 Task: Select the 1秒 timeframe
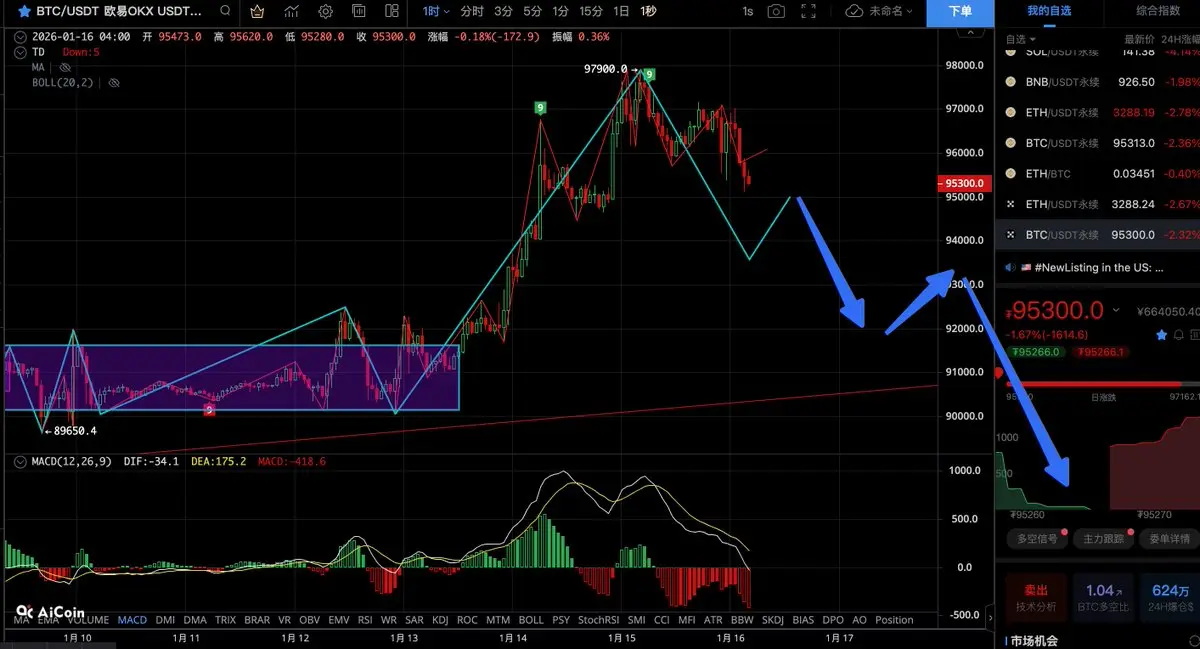(648, 12)
